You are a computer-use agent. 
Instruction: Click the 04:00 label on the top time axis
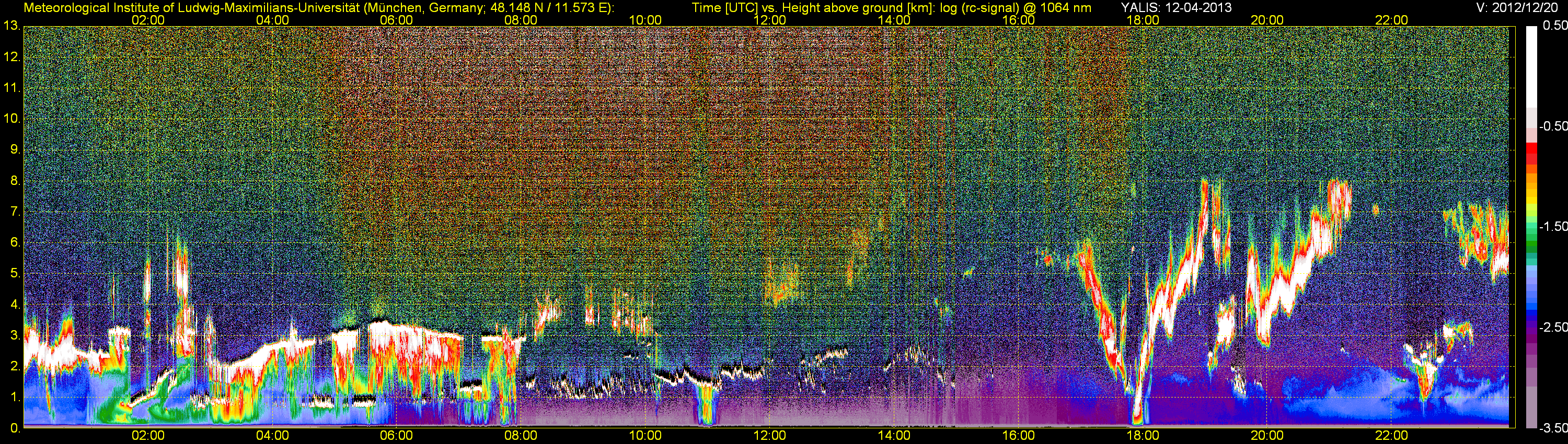(x=272, y=20)
